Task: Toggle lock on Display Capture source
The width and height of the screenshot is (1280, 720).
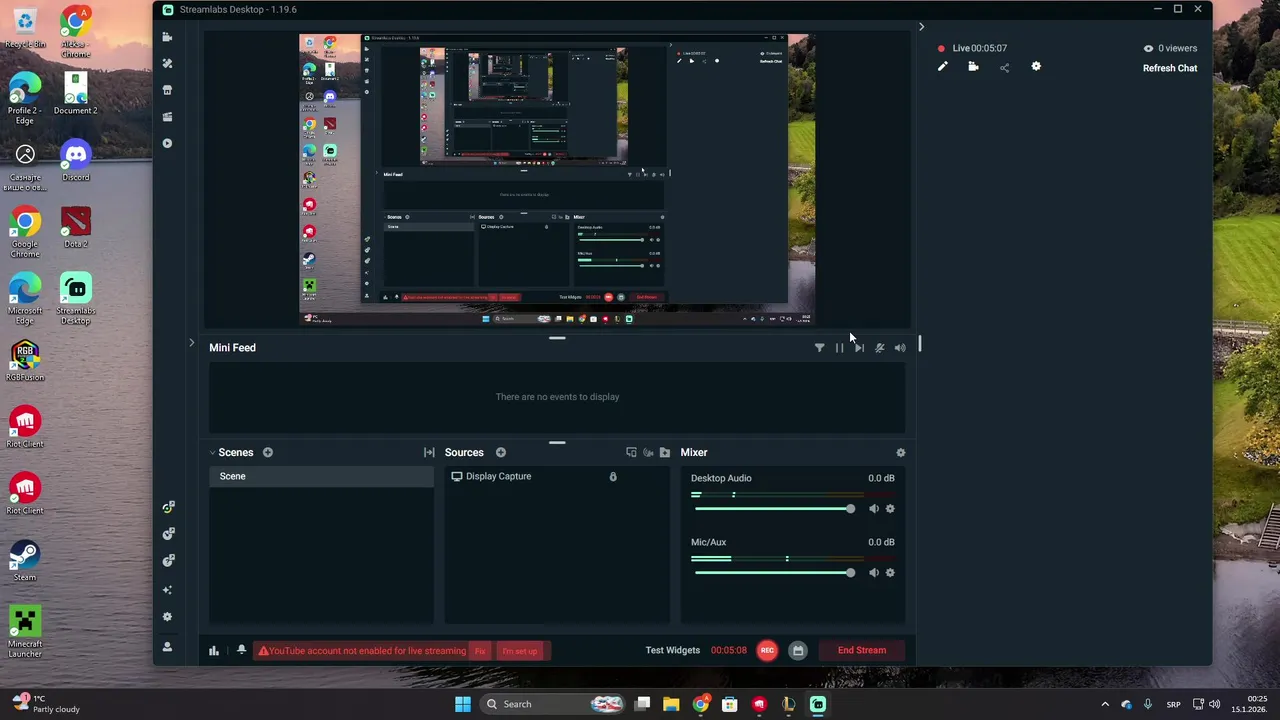Action: point(613,477)
